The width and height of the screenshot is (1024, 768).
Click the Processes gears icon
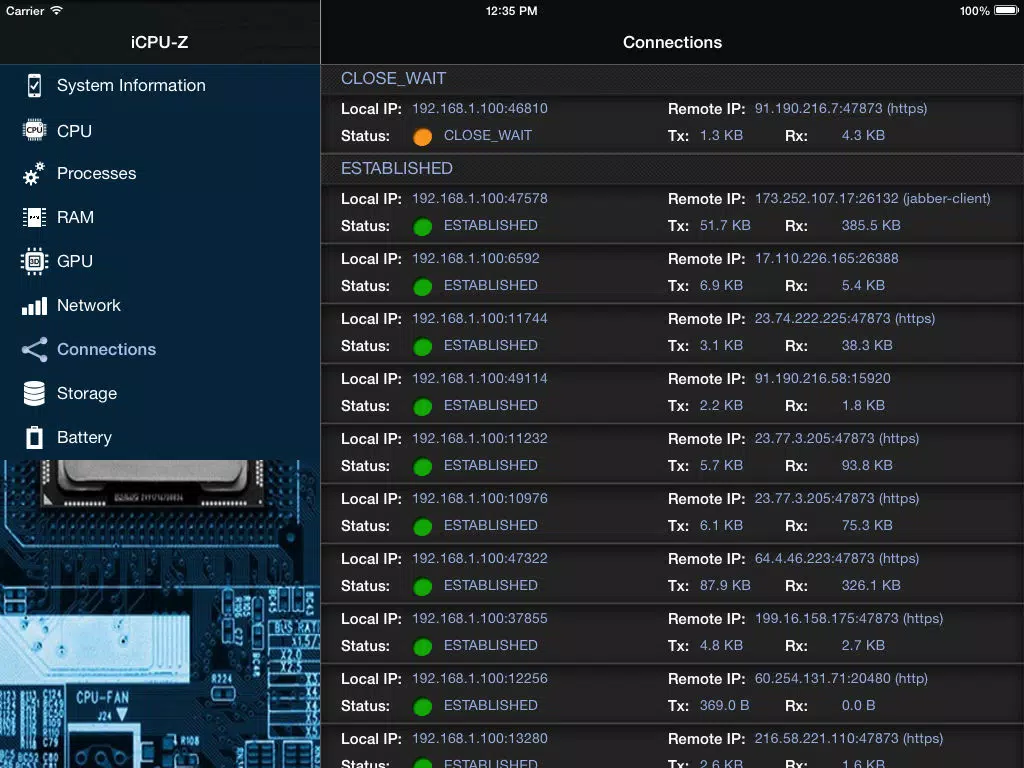(33, 174)
